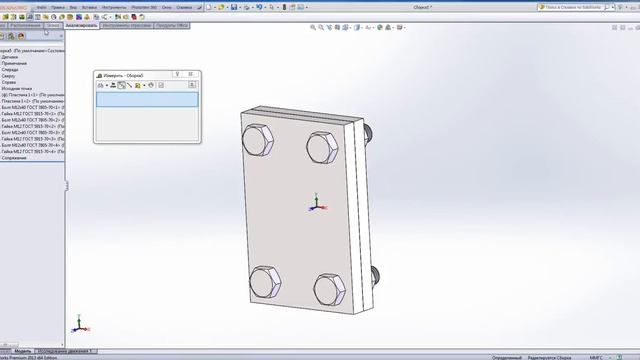Viewport: 640px width, 360px height.
Task: Expand the New document dropdown arrow
Action: tap(215, 7)
